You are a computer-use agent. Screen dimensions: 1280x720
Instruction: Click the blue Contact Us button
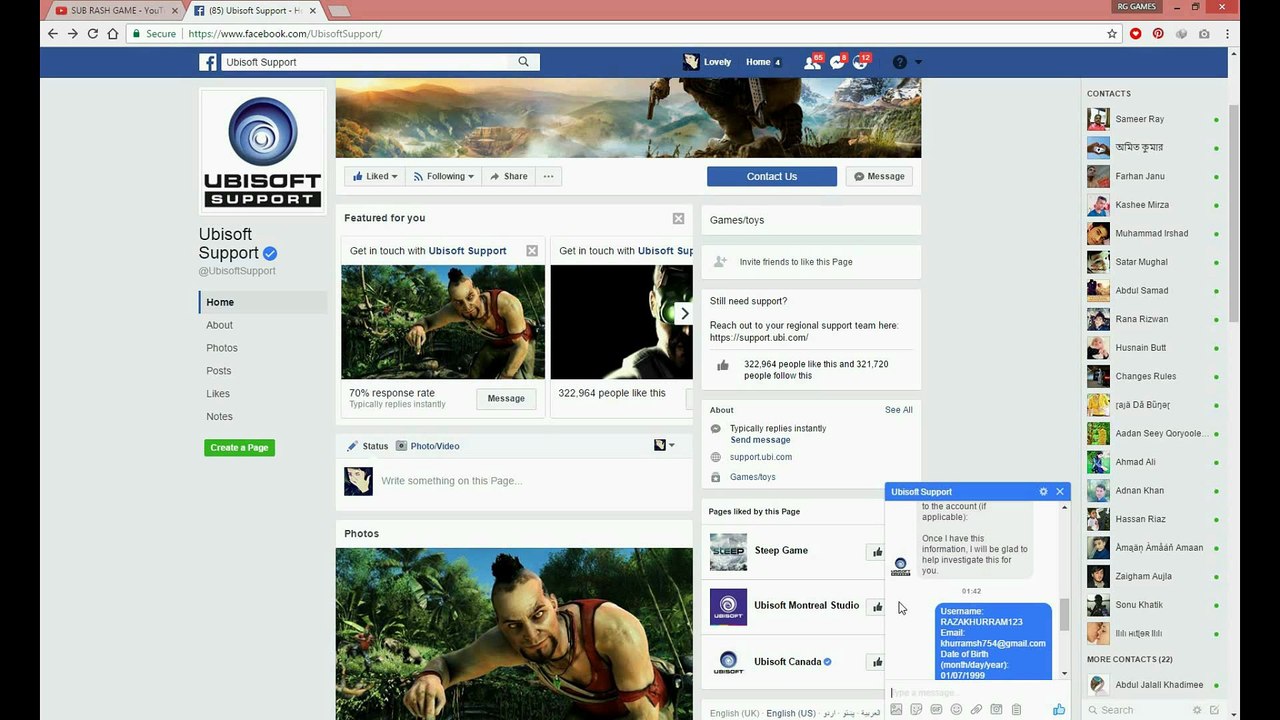click(772, 176)
